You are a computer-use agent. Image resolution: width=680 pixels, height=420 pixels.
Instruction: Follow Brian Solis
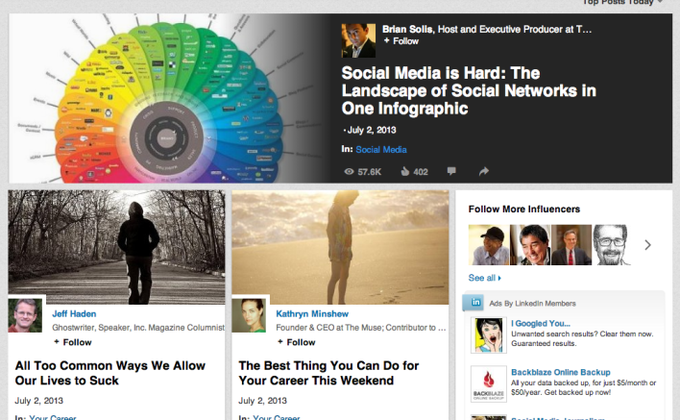point(401,41)
